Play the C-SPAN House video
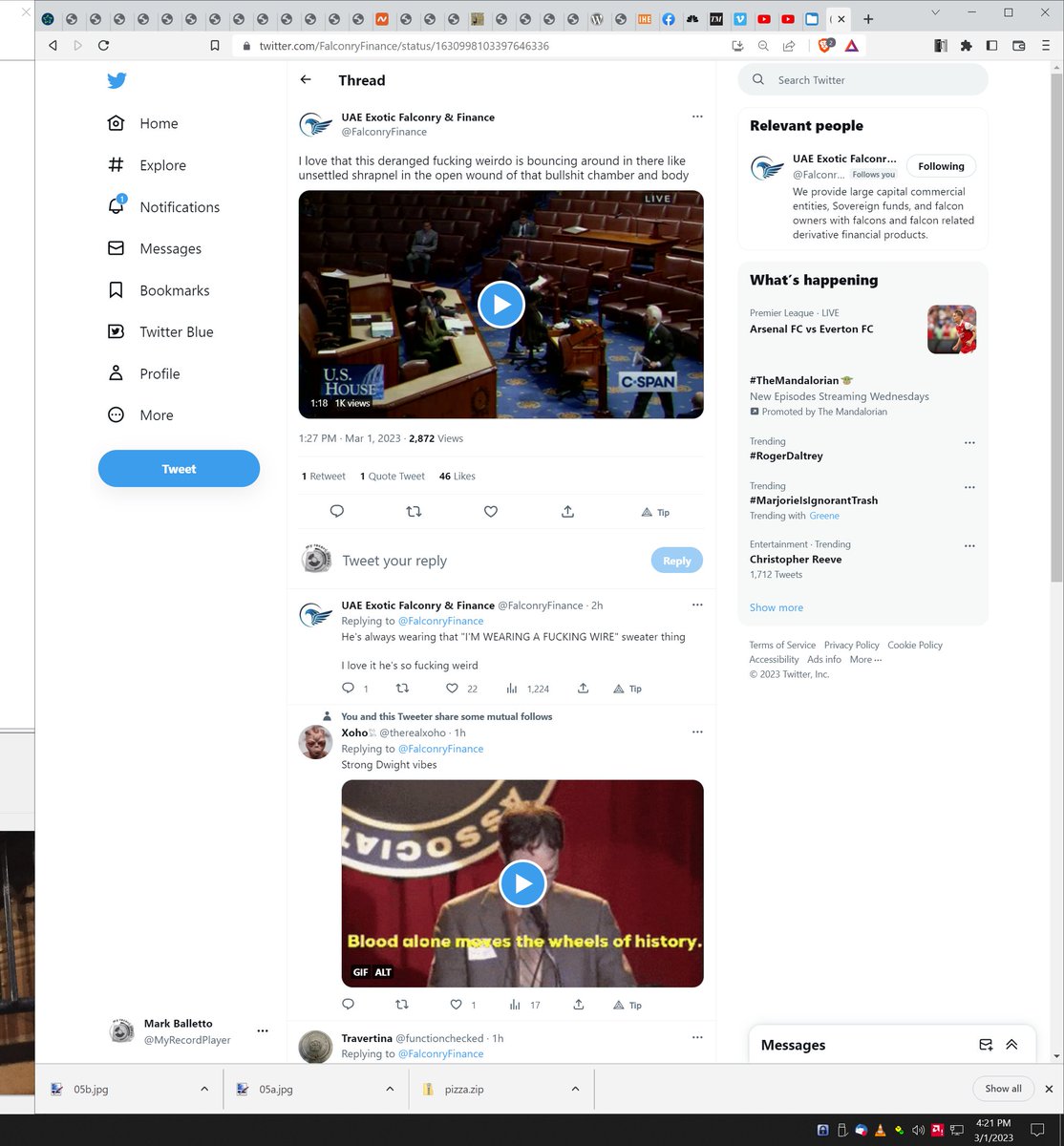 pyautogui.click(x=501, y=305)
